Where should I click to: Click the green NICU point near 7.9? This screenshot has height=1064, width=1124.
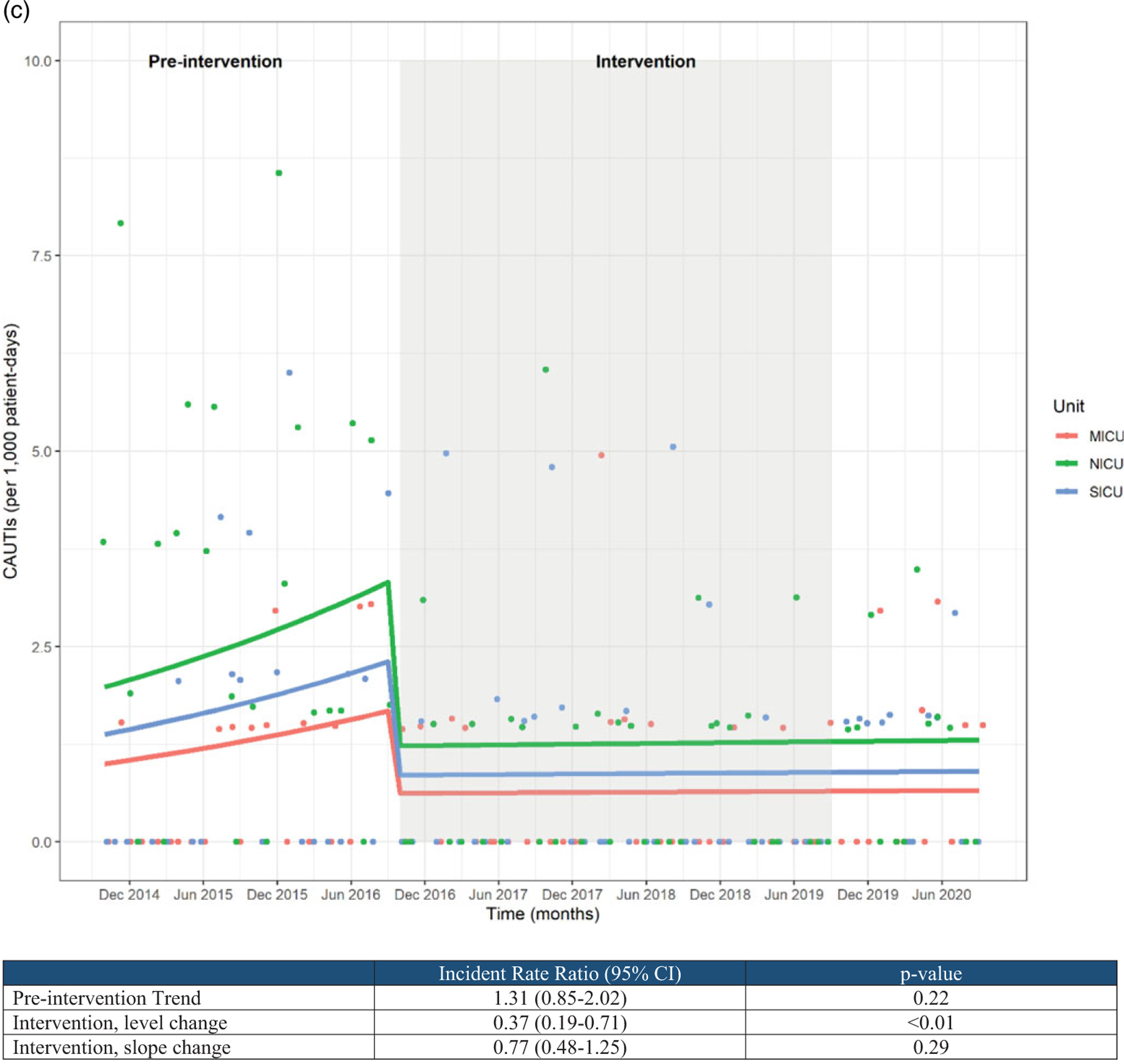click(x=121, y=223)
